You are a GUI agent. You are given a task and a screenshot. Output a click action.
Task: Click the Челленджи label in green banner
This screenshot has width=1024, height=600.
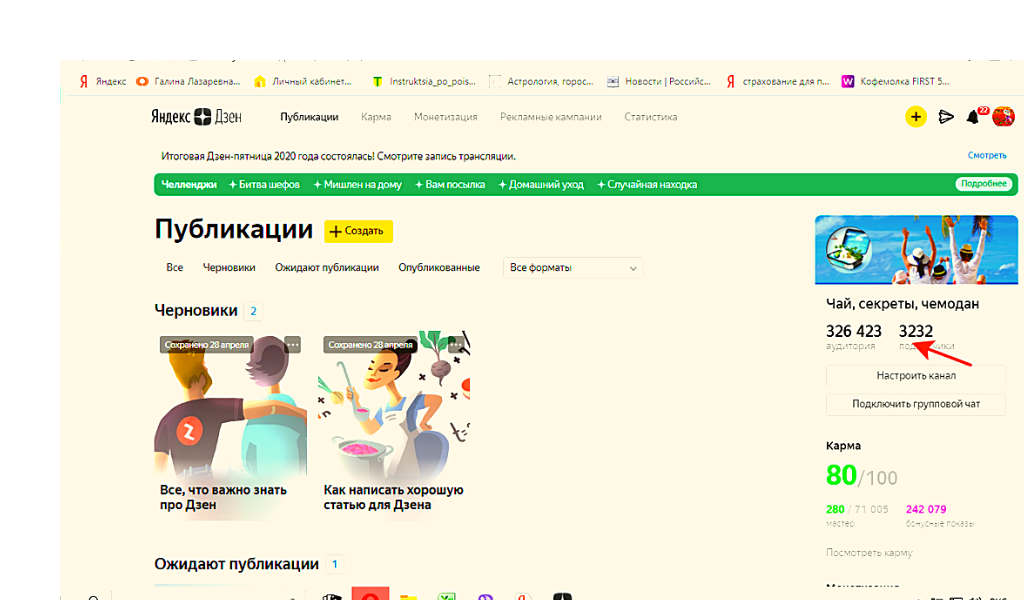(x=189, y=185)
